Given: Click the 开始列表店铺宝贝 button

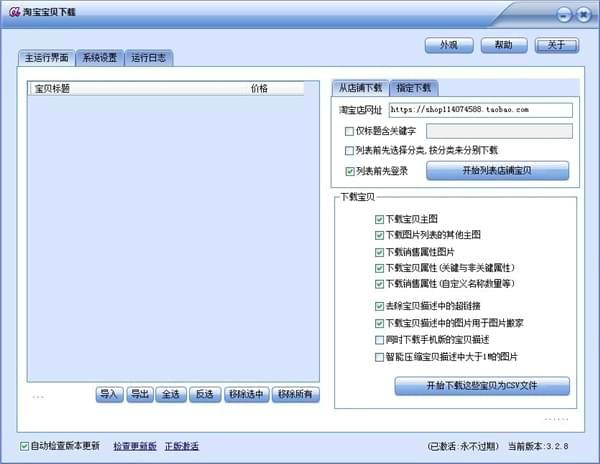Looking at the screenshot, I should [x=497, y=171].
